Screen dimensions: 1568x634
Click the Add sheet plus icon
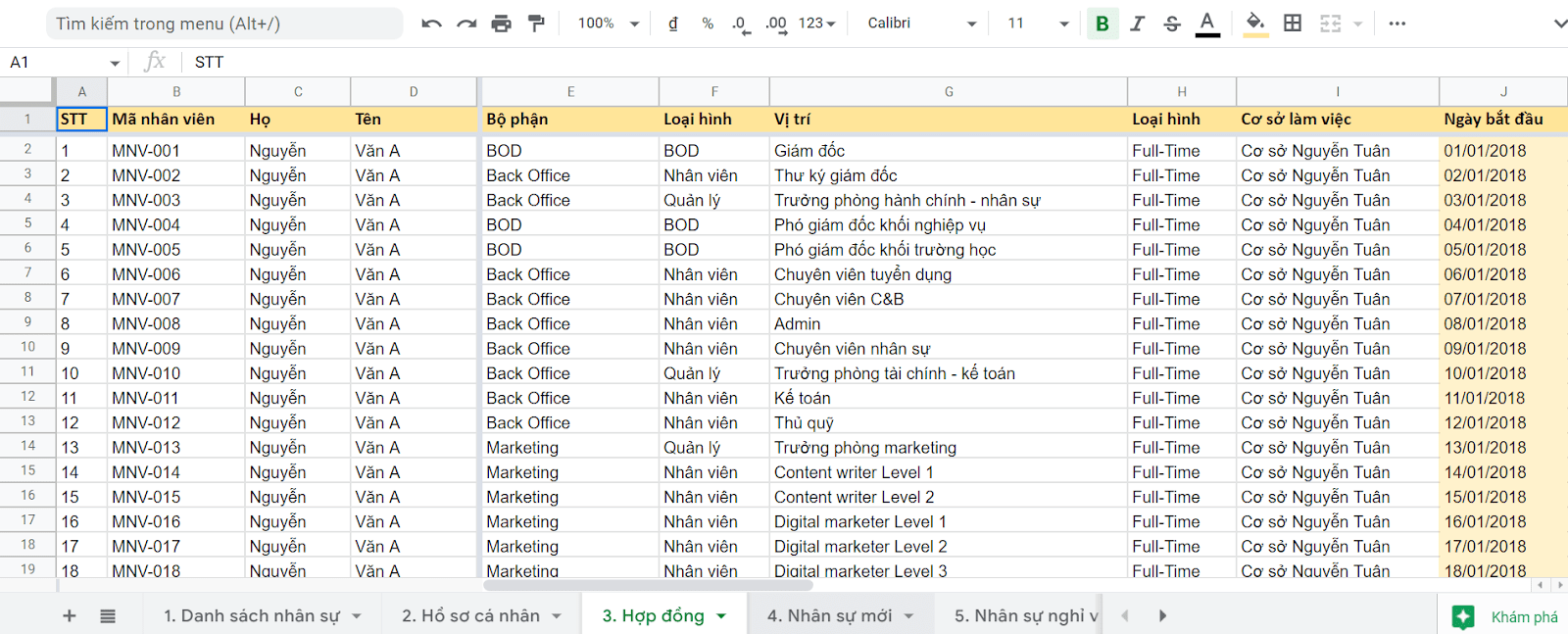click(x=70, y=615)
